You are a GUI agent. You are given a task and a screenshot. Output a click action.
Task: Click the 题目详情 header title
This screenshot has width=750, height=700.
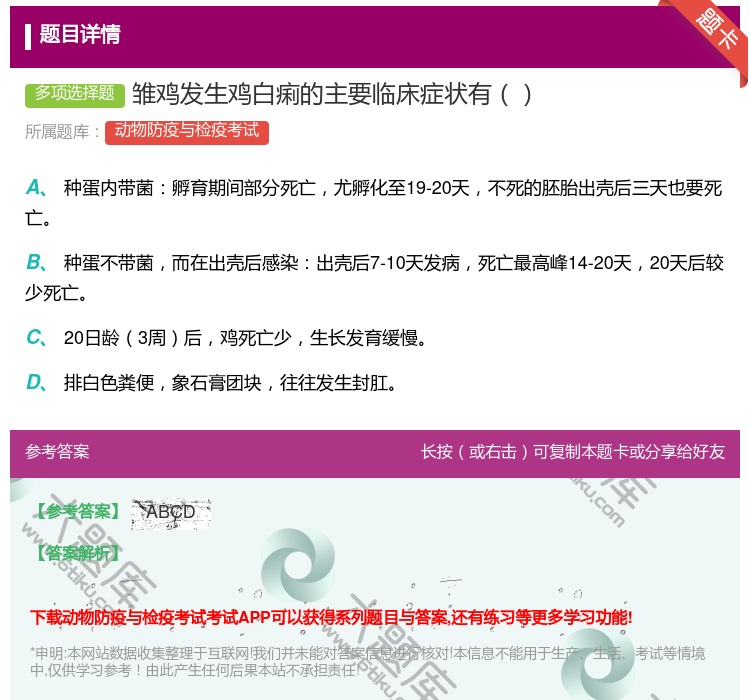[80, 34]
